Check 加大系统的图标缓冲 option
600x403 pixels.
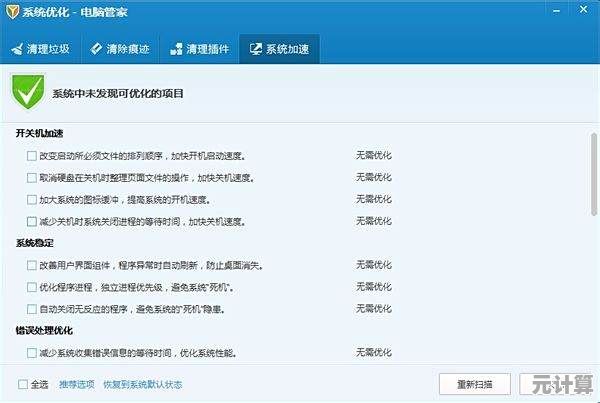click(x=31, y=200)
